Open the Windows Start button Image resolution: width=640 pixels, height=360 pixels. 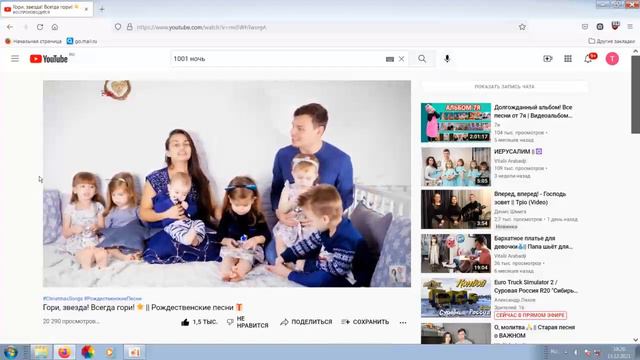point(10,352)
